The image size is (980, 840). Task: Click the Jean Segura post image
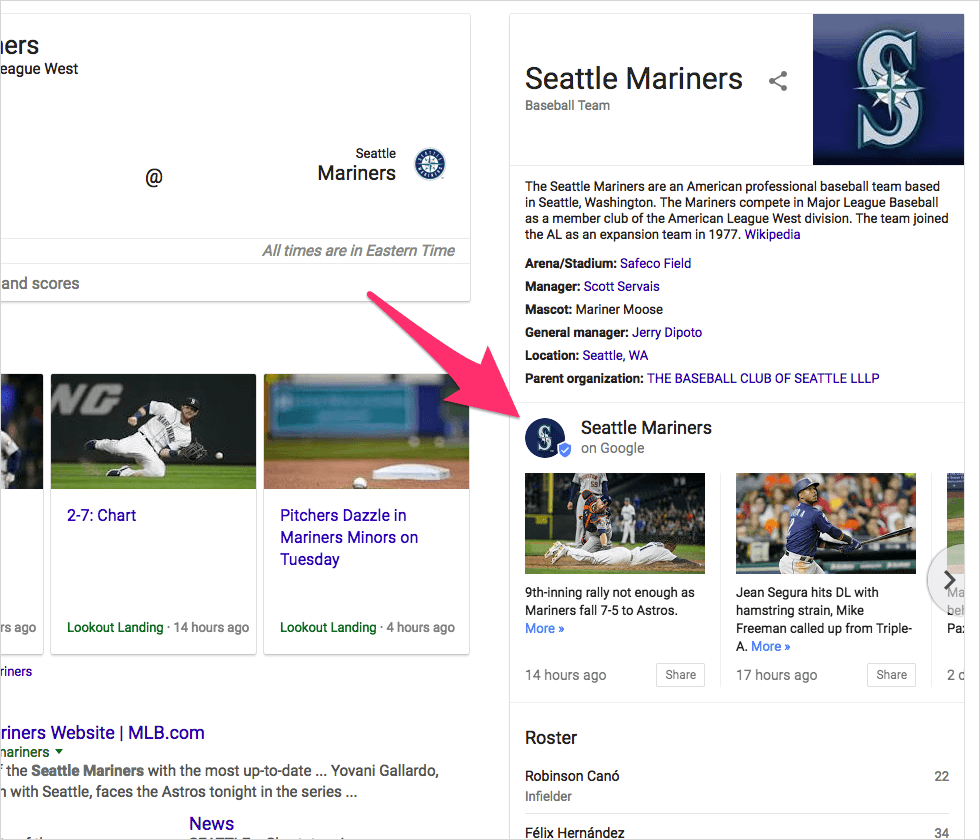pyautogui.click(x=826, y=523)
